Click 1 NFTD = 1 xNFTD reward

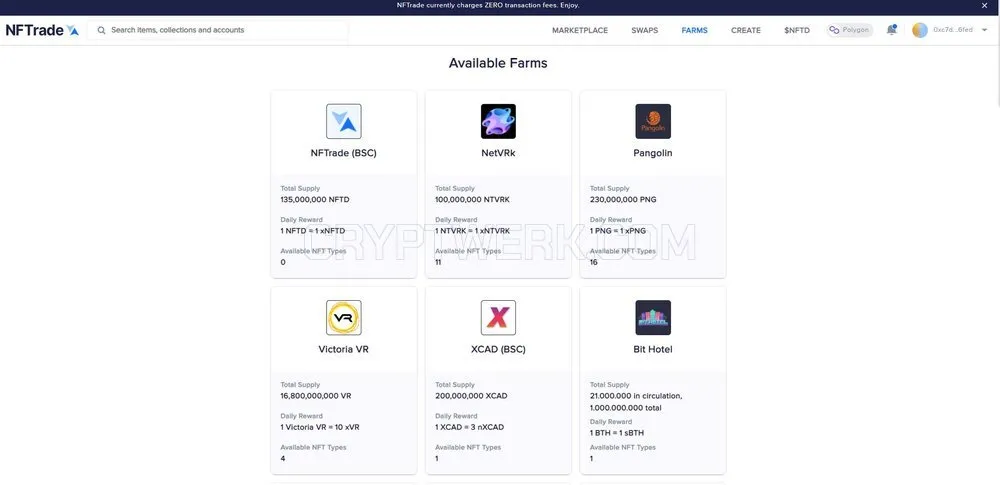coord(312,231)
